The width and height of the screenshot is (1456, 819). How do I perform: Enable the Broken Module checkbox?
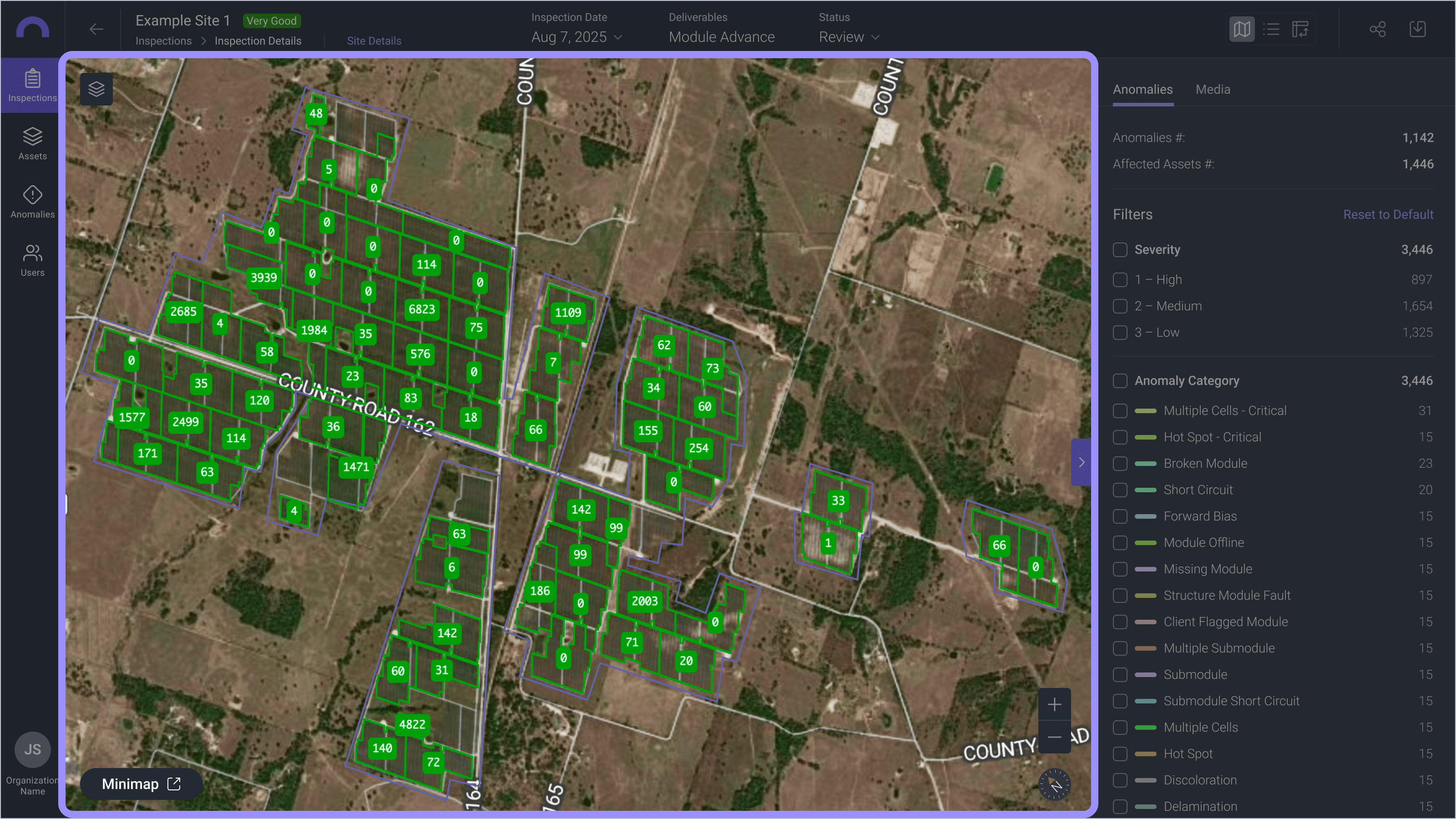pyautogui.click(x=1120, y=464)
